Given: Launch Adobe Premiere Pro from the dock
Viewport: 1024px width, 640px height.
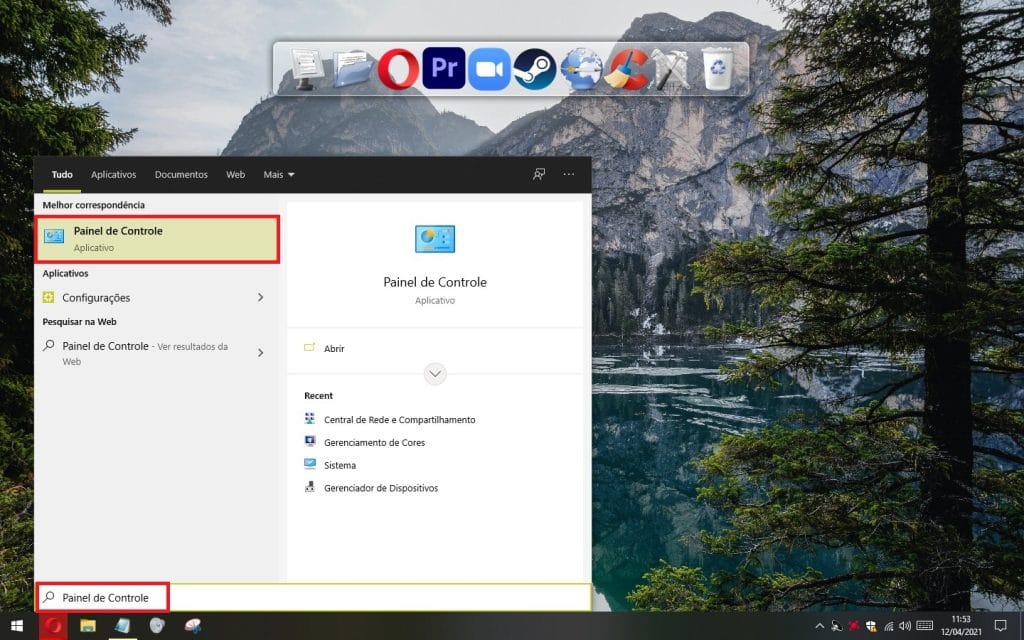Looking at the screenshot, I should tap(443, 68).
